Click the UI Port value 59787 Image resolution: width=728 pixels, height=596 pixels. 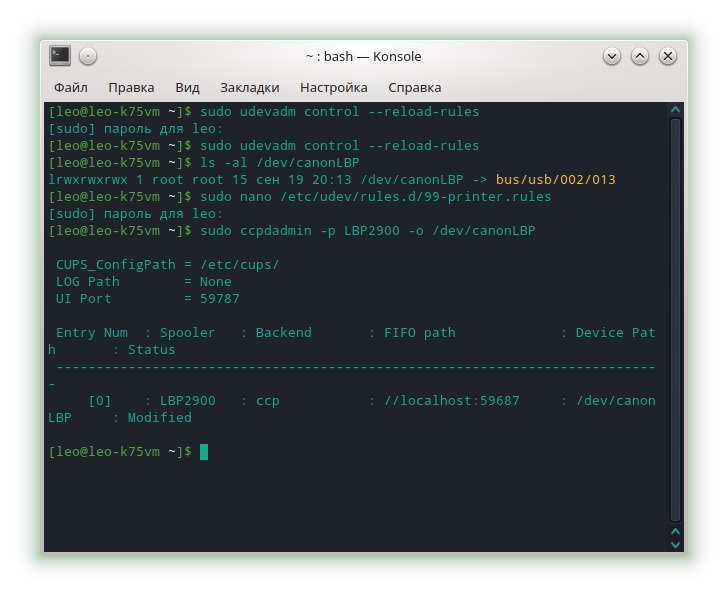pyautogui.click(x=220, y=298)
